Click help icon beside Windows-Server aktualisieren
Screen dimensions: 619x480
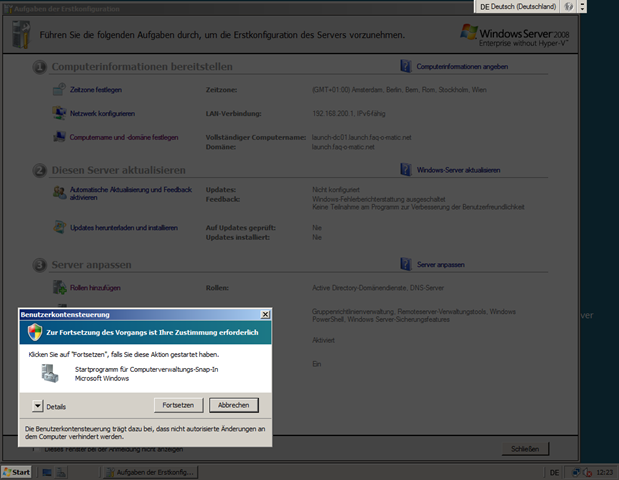406,170
